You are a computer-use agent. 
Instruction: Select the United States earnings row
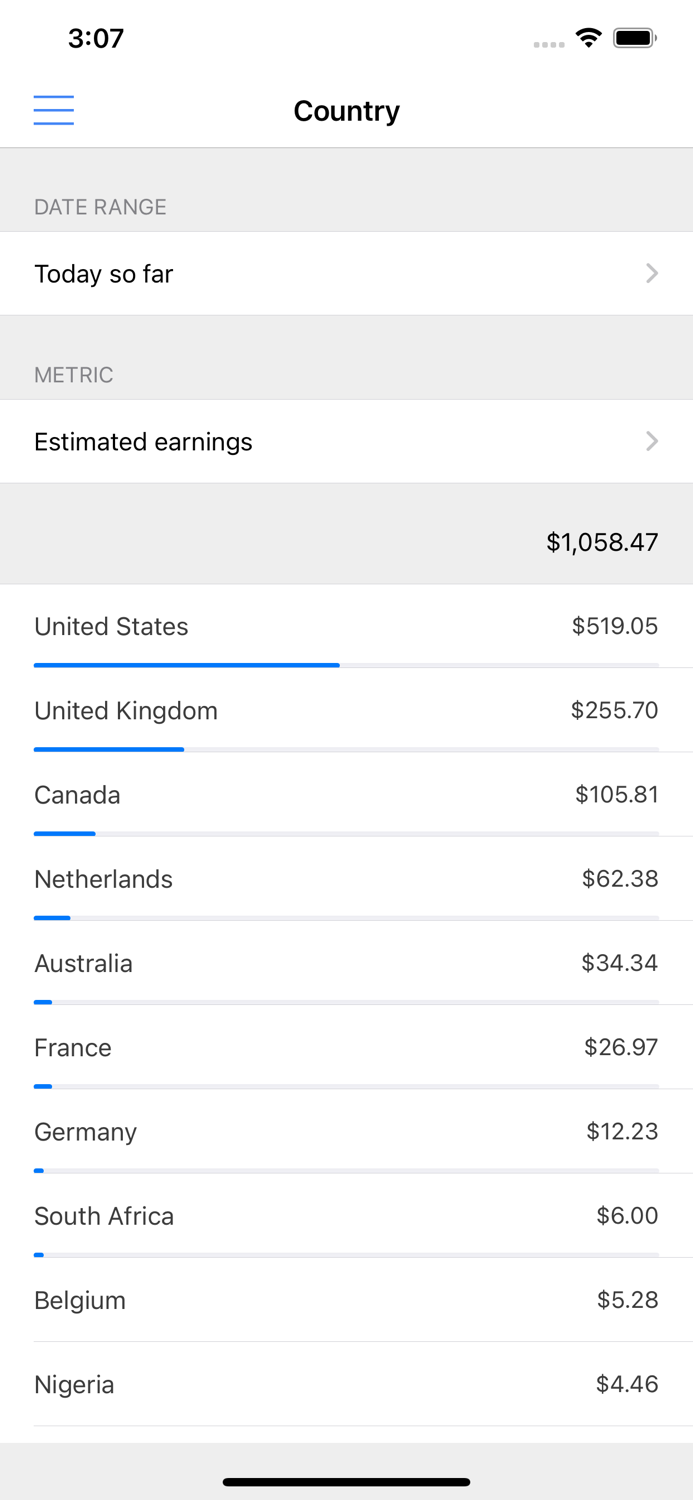(x=346, y=627)
